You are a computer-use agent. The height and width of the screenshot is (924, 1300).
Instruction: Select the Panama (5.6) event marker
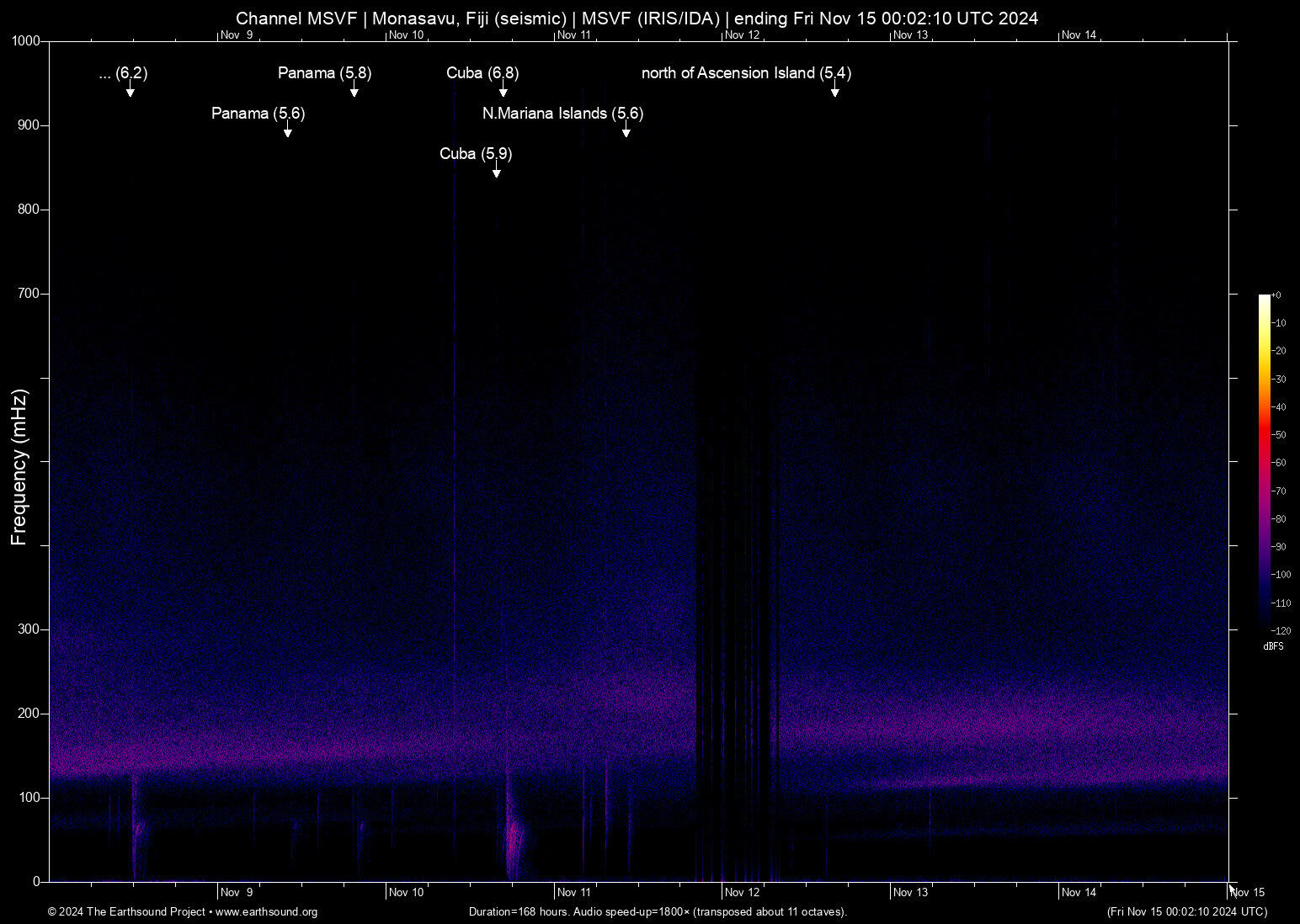tap(288, 130)
